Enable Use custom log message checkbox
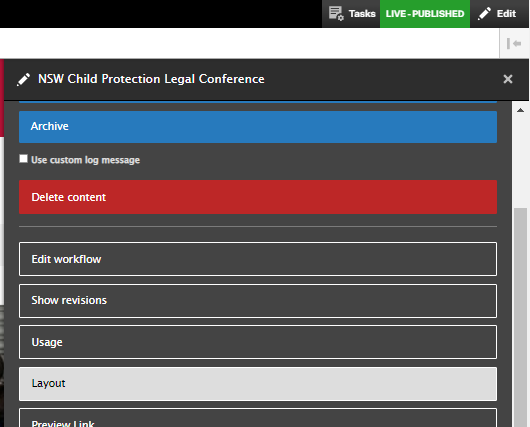This screenshot has height=427, width=530. tap(23, 159)
